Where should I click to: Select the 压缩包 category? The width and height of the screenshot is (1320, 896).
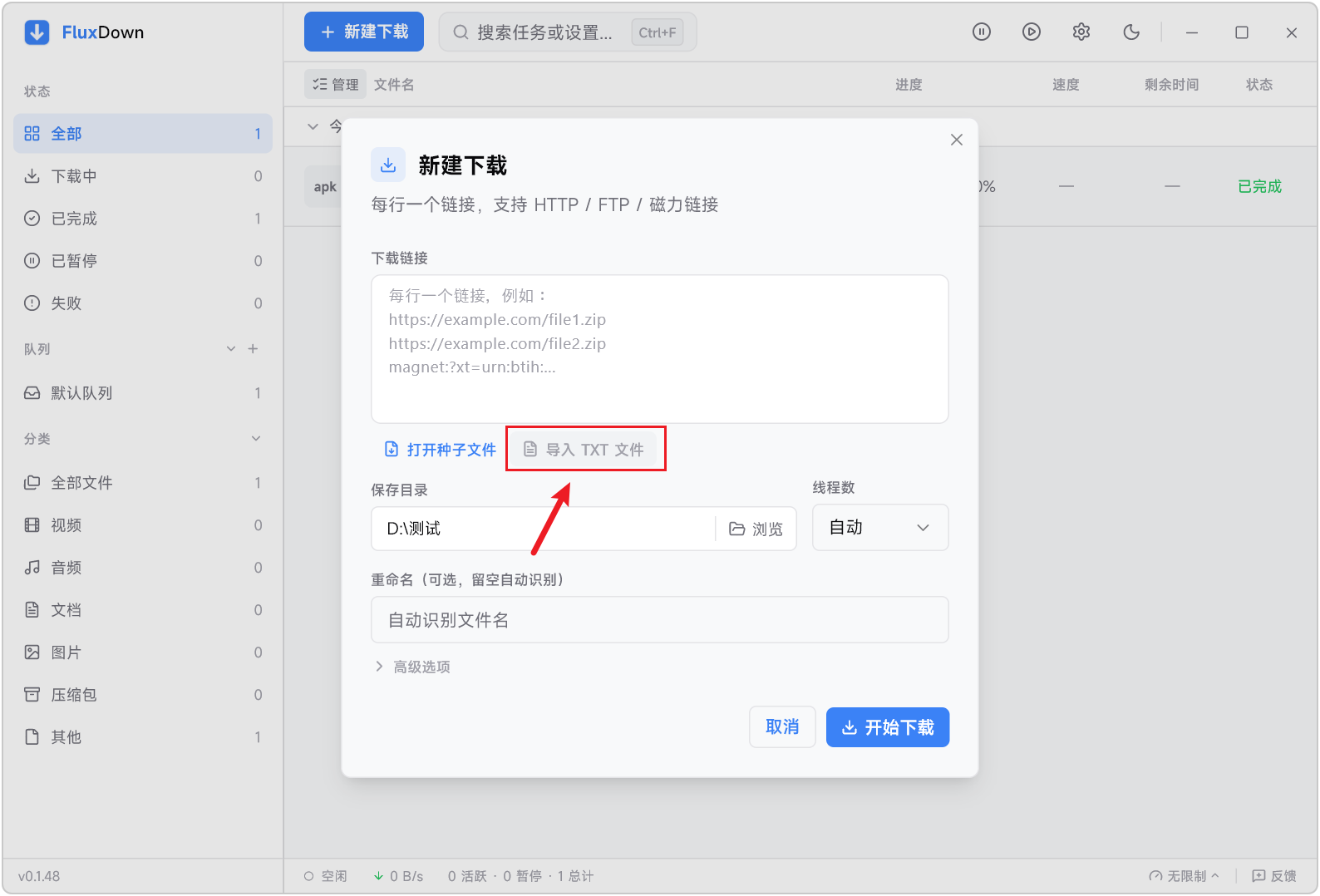pos(143,695)
